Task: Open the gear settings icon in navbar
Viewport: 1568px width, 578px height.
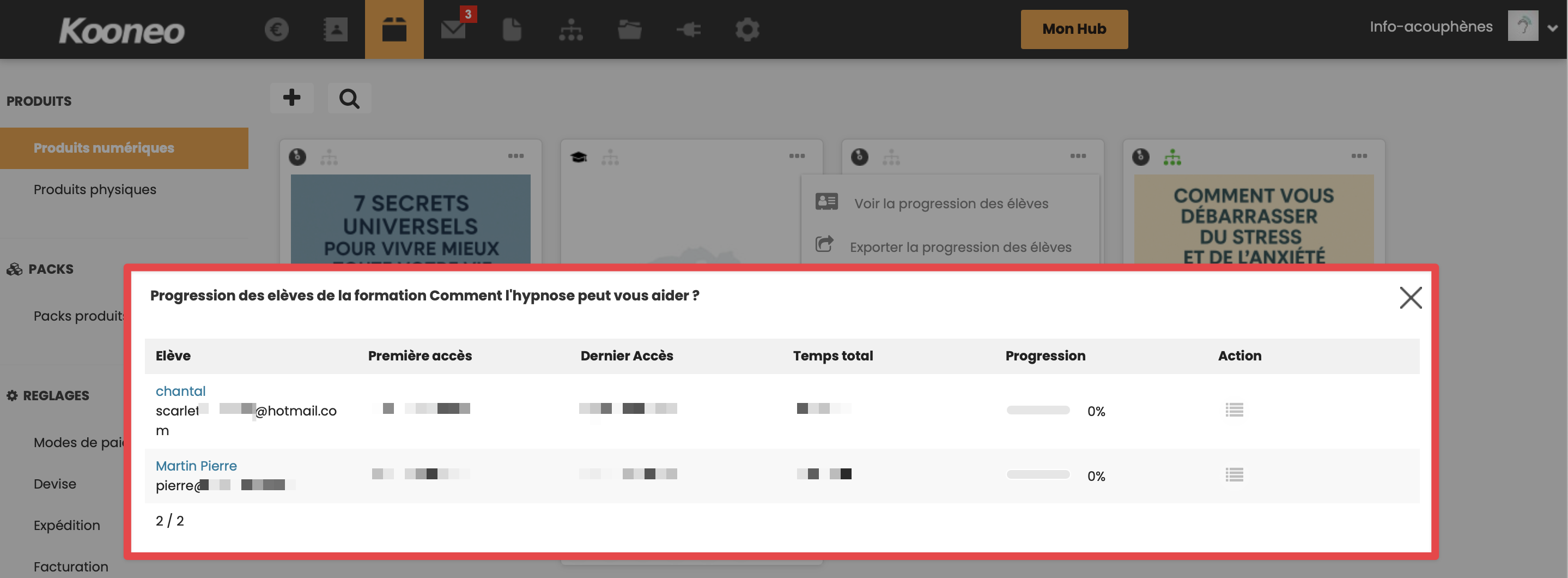Action: (747, 29)
